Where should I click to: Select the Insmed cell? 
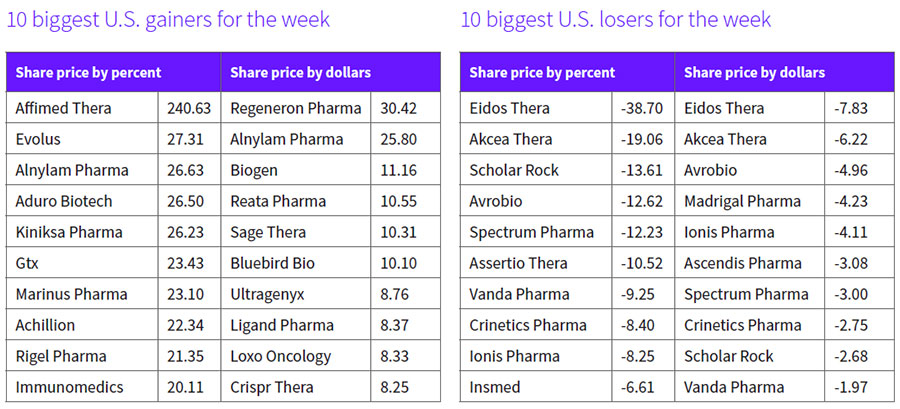point(495,387)
